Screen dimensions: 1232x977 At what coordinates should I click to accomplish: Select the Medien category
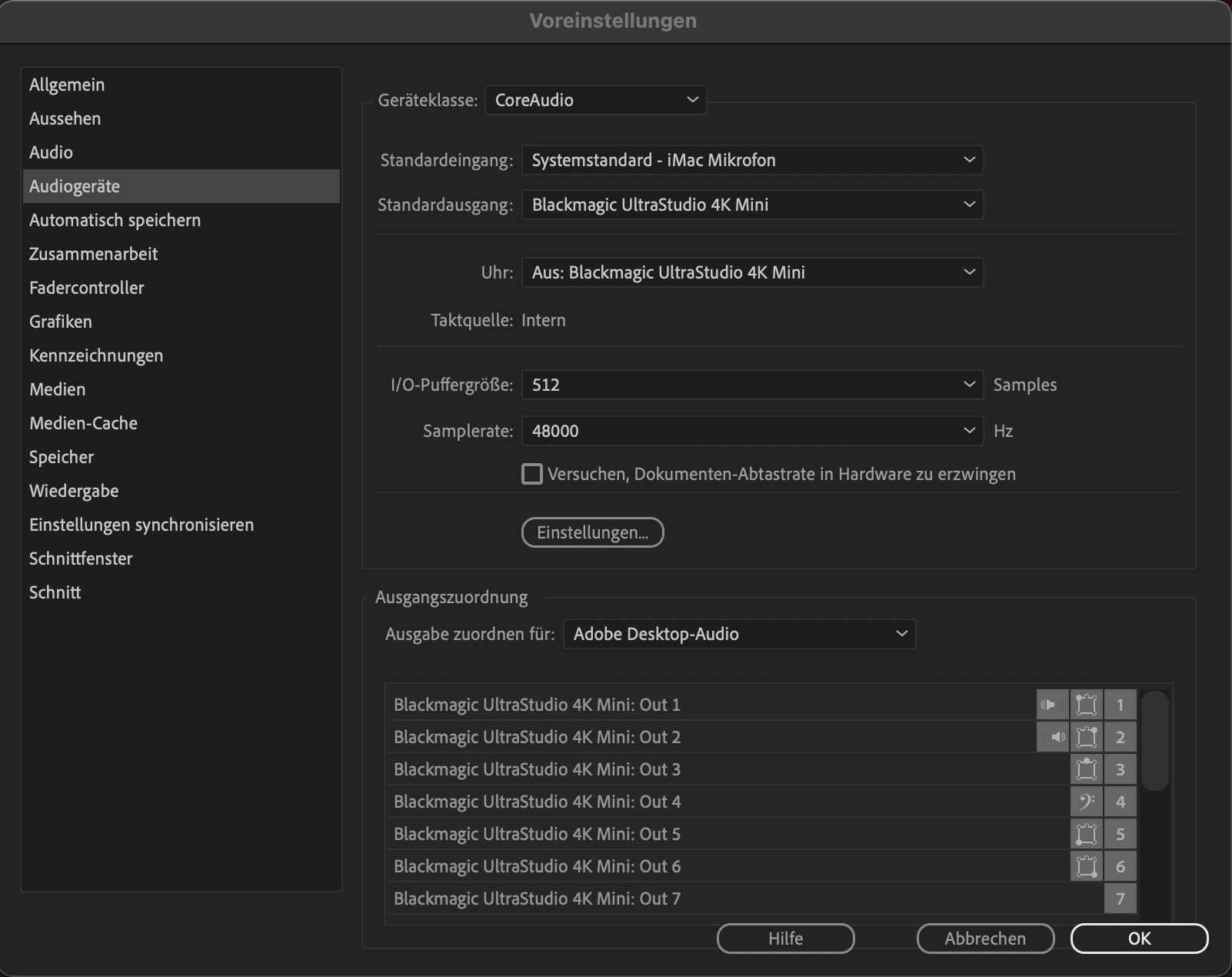coord(181,389)
